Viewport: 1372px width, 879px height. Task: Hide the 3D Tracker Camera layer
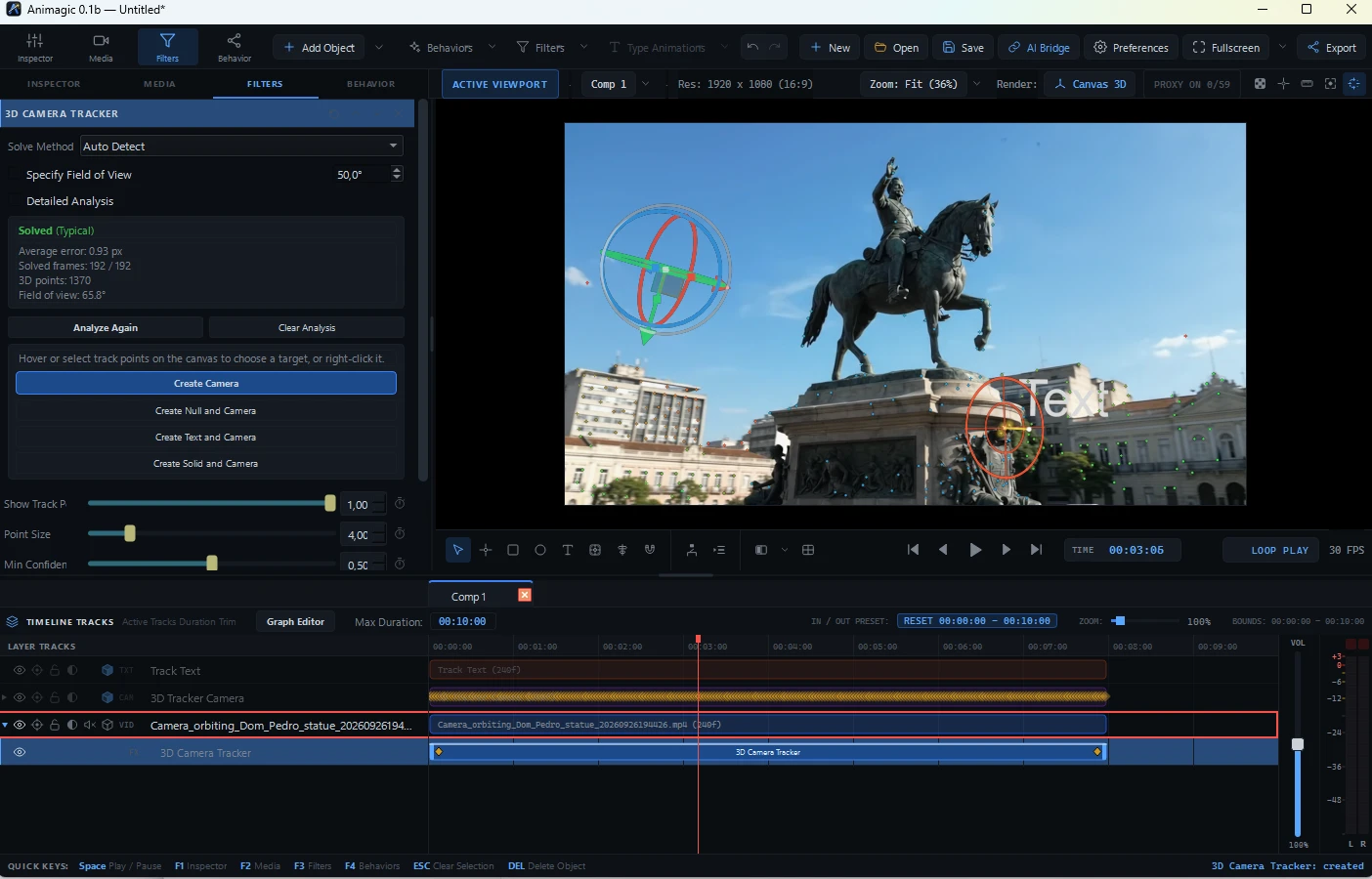point(20,697)
